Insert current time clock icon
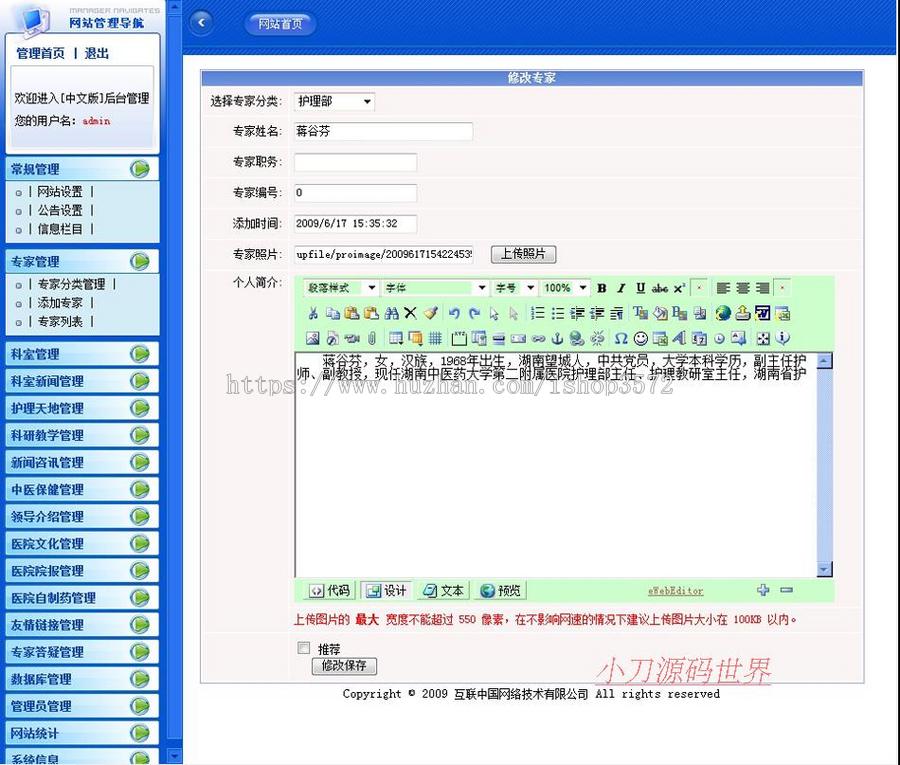 pyautogui.click(x=719, y=339)
